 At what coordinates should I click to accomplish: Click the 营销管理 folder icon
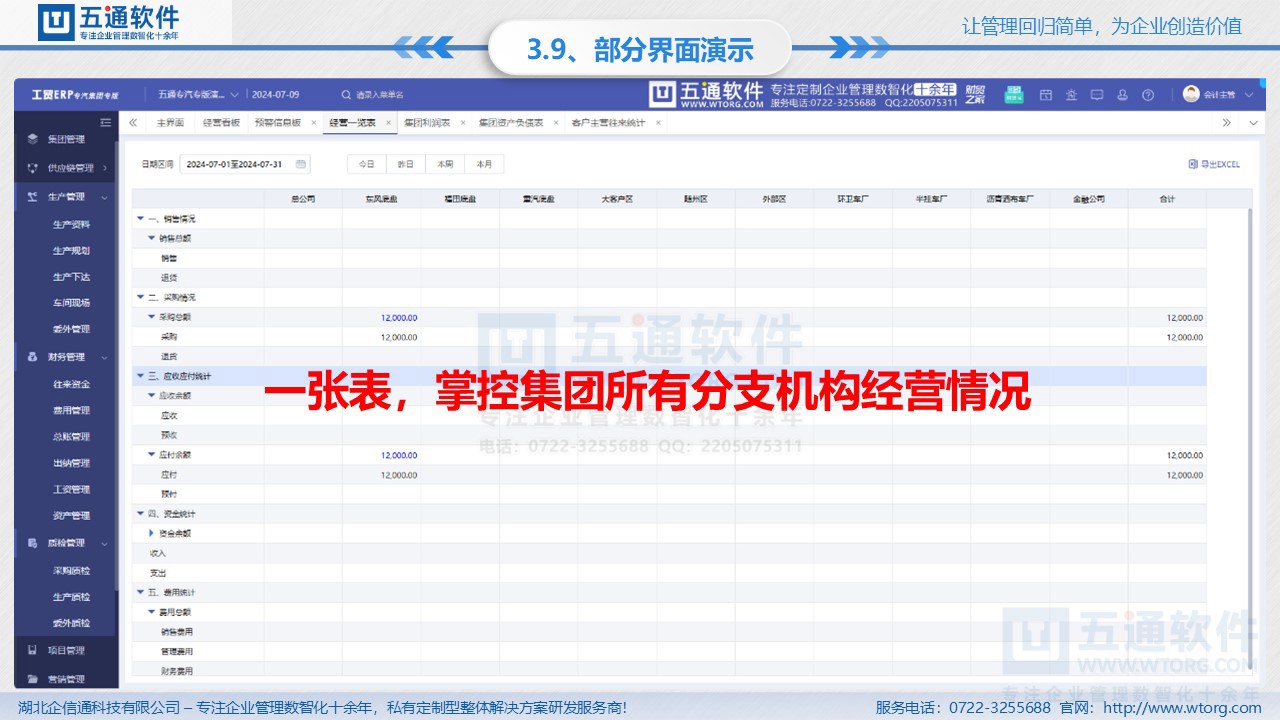[x=33, y=679]
